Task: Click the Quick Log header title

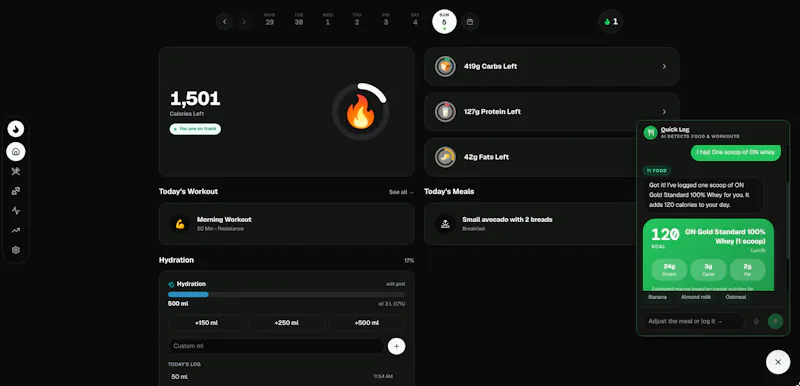Action: (x=675, y=130)
